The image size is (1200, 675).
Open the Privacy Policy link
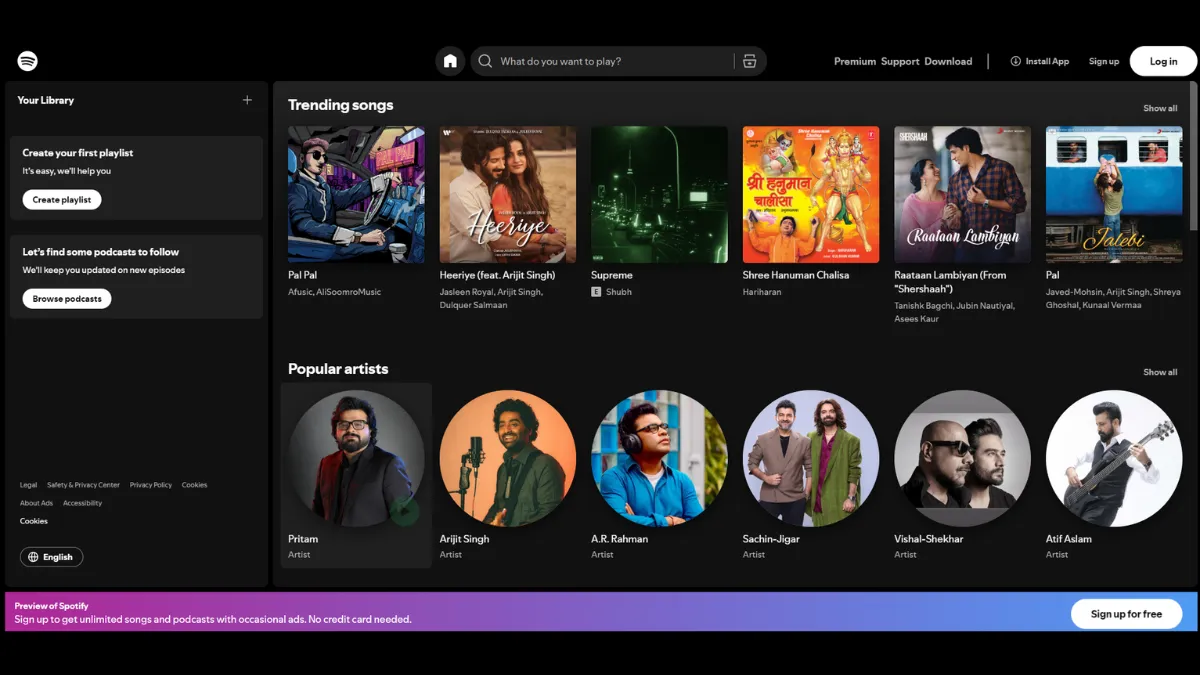(151, 485)
